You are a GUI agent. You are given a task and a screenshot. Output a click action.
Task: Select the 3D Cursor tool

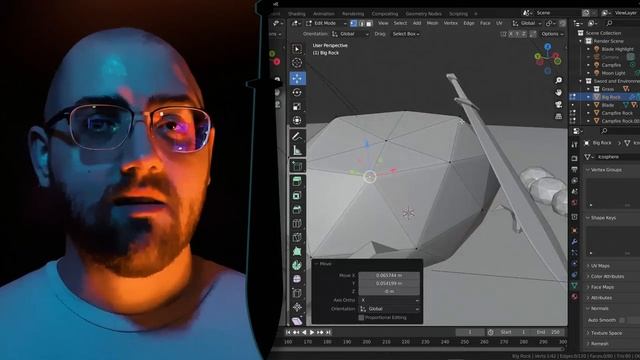tap(297, 63)
